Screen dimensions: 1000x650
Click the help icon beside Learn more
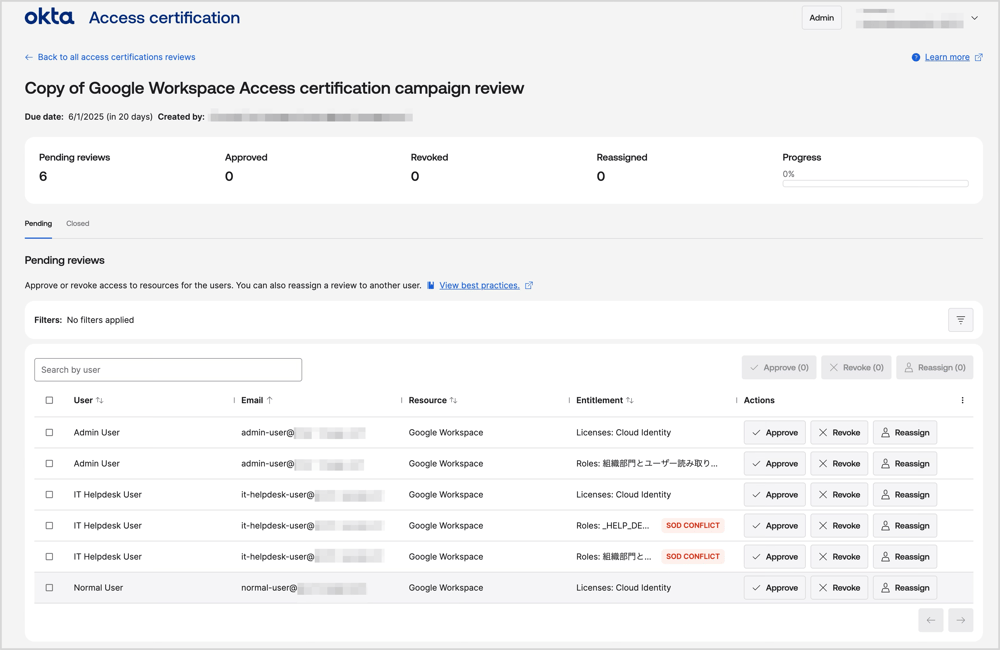(916, 57)
